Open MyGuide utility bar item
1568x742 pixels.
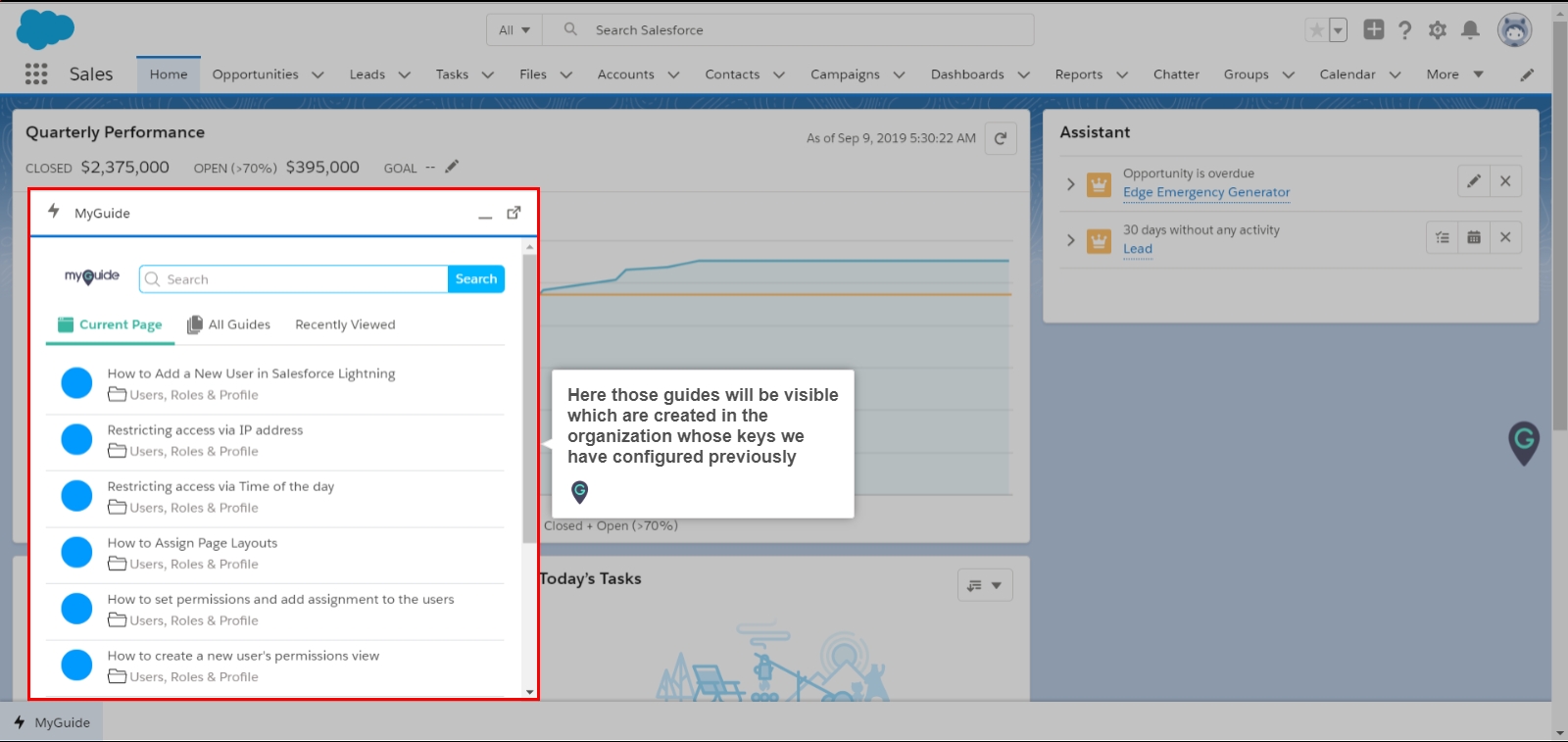click(x=52, y=722)
